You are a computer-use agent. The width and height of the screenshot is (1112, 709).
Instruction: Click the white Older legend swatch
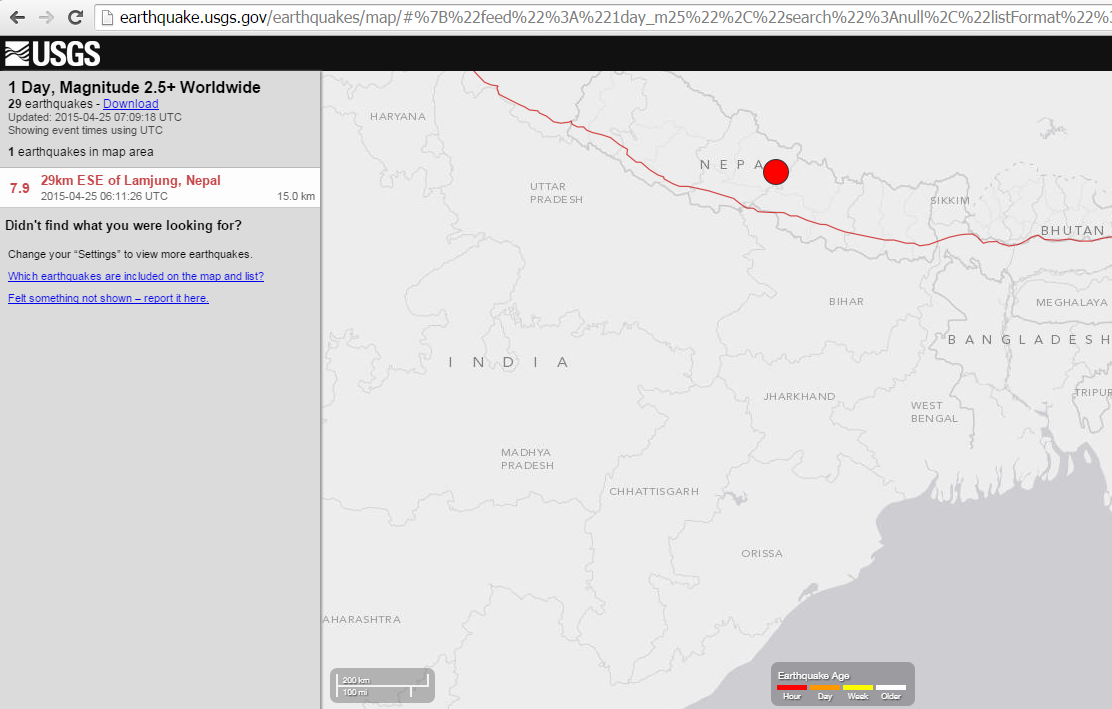(x=890, y=687)
